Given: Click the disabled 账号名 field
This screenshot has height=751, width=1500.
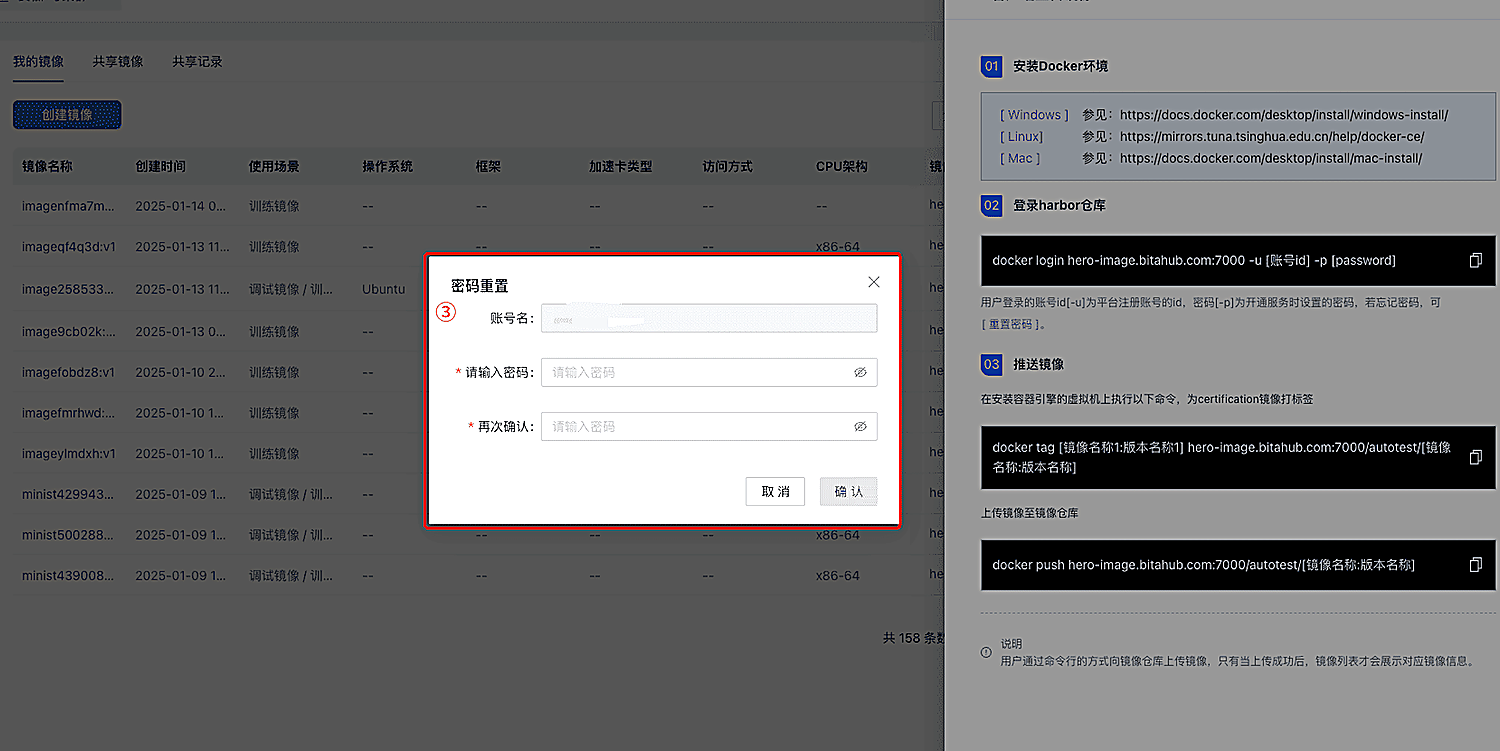Looking at the screenshot, I should point(709,318).
